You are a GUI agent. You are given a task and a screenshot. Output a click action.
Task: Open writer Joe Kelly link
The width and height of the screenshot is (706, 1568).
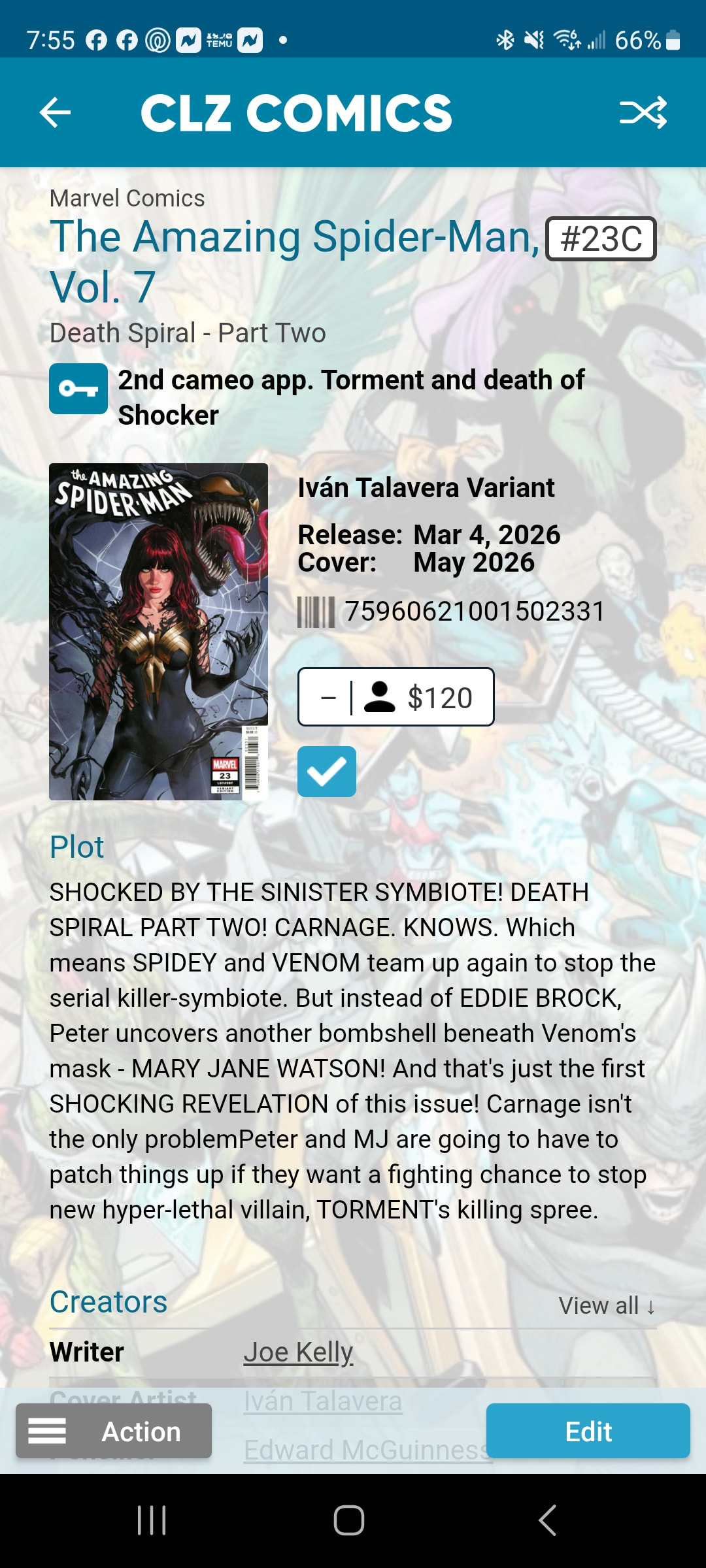click(298, 1352)
